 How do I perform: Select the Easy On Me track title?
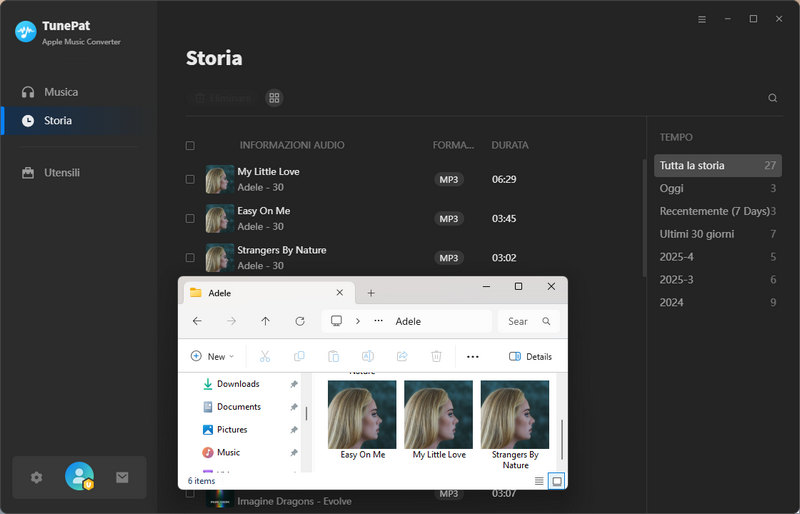click(x=264, y=211)
